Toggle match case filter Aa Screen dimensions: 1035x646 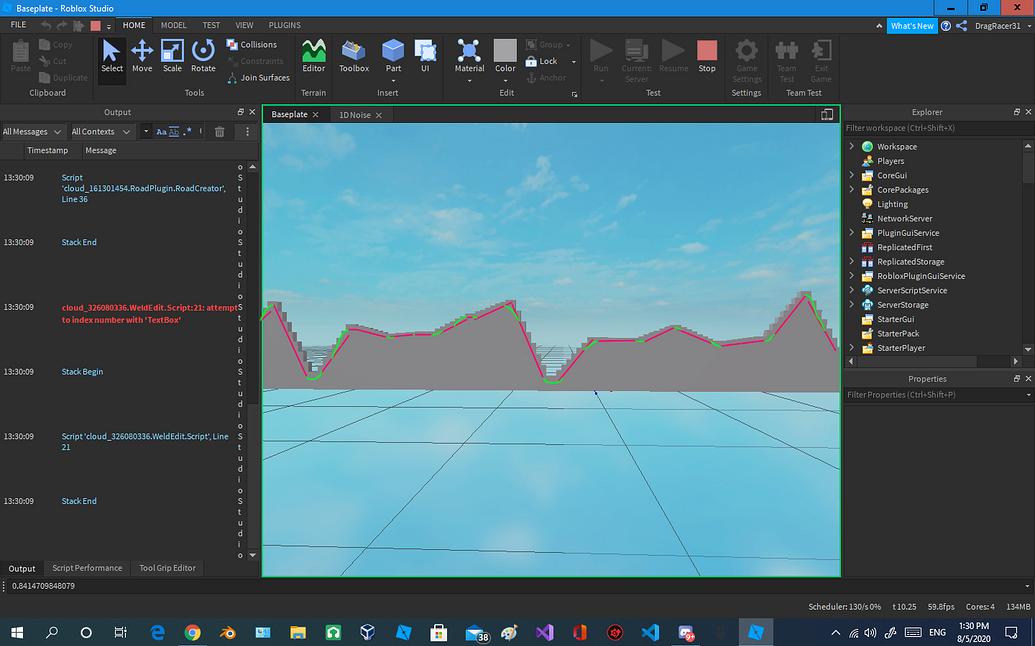pyautogui.click(x=161, y=132)
